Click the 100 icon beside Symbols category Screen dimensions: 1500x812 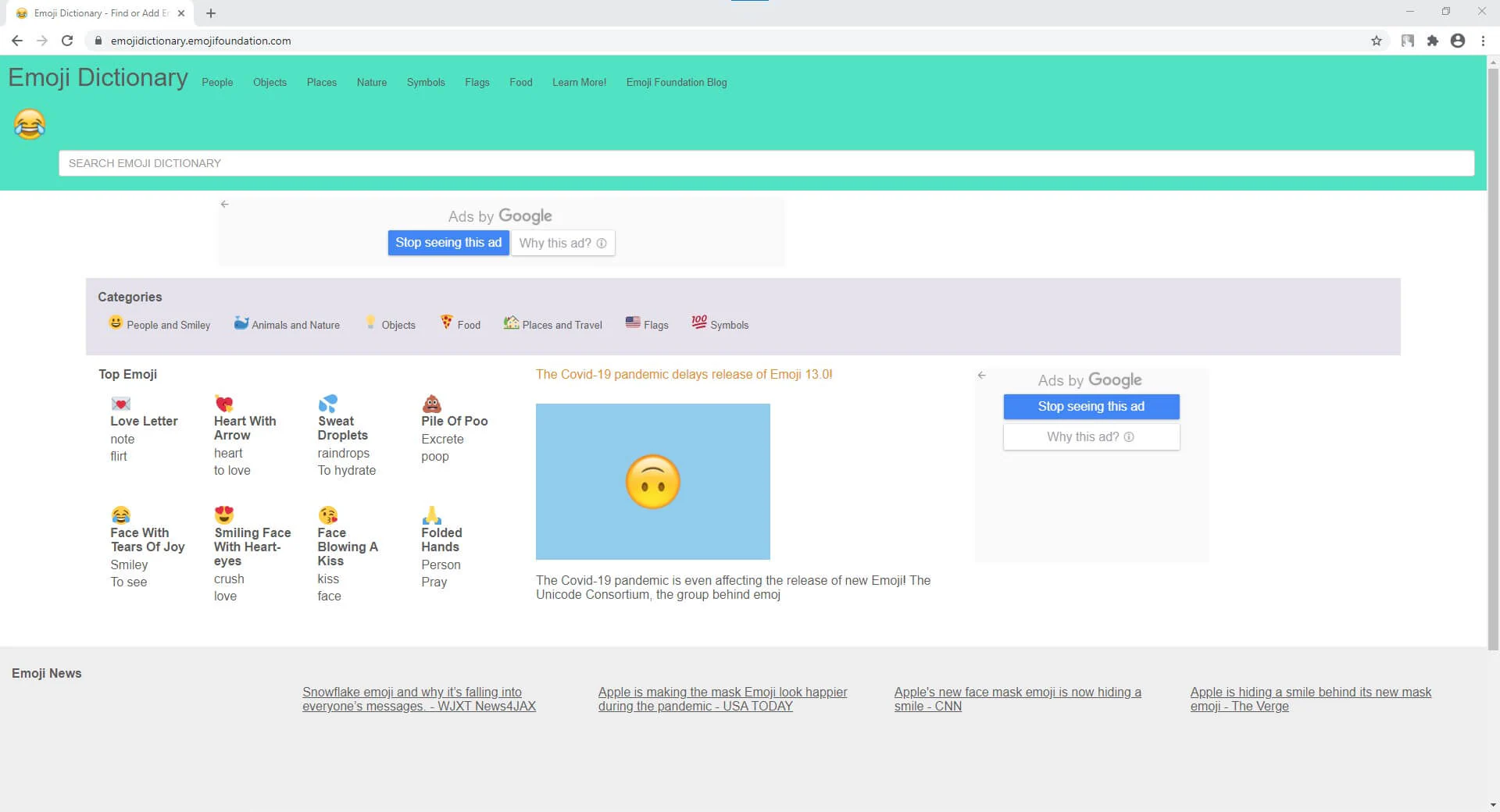[x=699, y=322]
